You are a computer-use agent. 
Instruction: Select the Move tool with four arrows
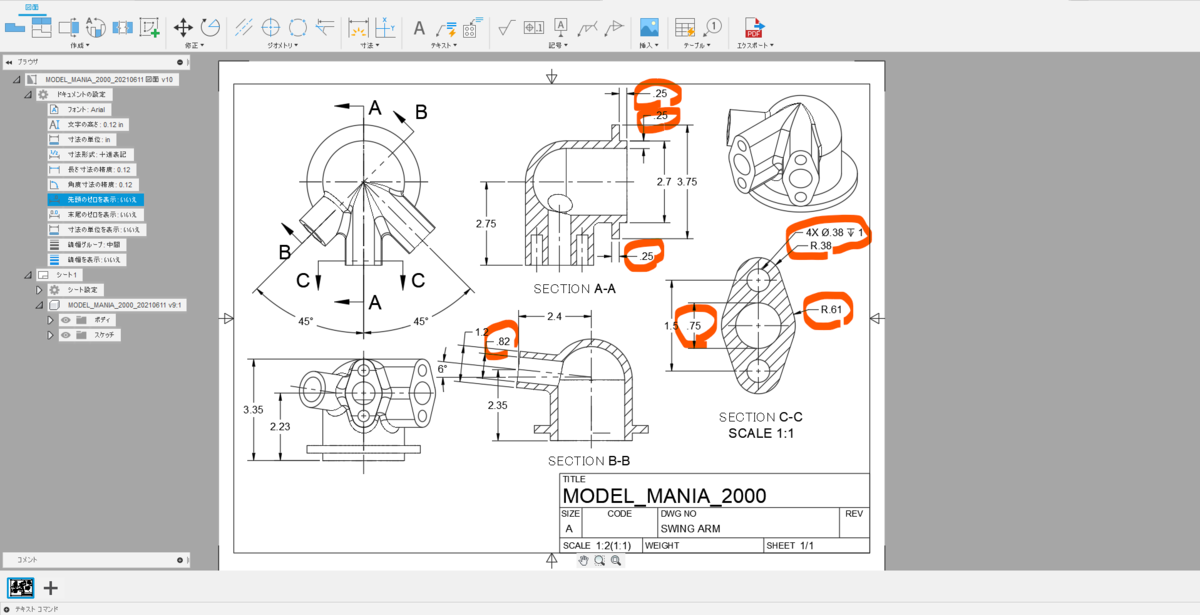click(x=184, y=27)
